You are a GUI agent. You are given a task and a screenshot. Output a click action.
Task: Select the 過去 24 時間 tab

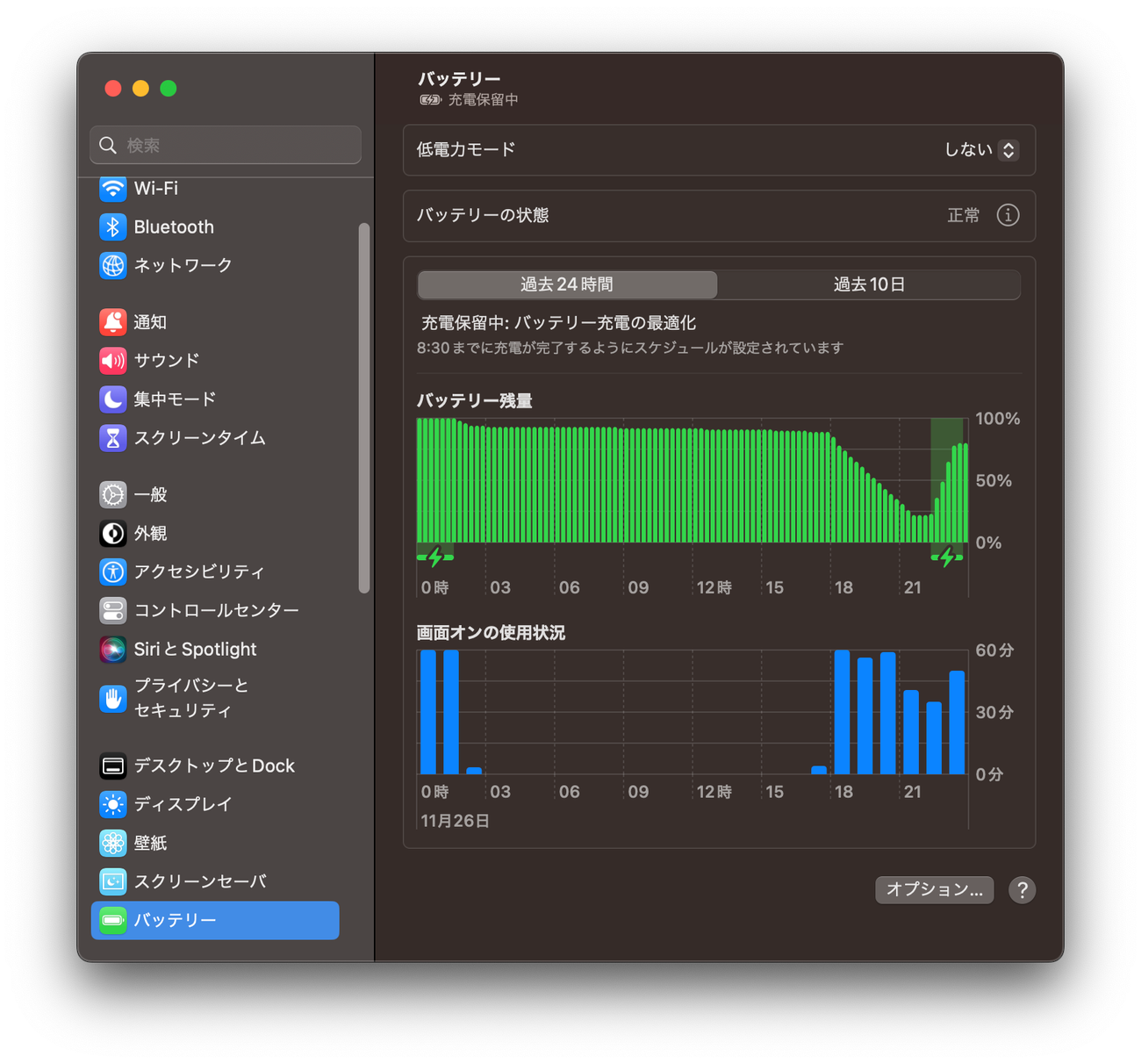coord(567,284)
